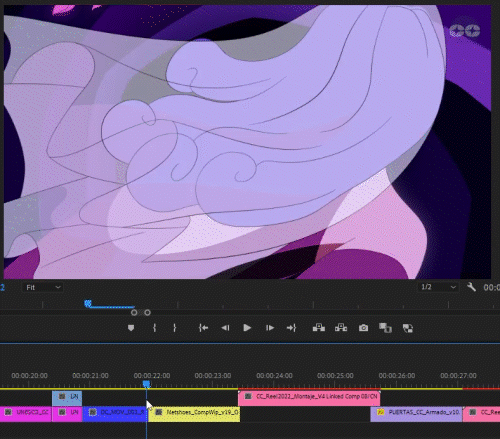The height and width of the screenshot is (439, 500).
Task: Step forward one frame
Action: (x=270, y=328)
